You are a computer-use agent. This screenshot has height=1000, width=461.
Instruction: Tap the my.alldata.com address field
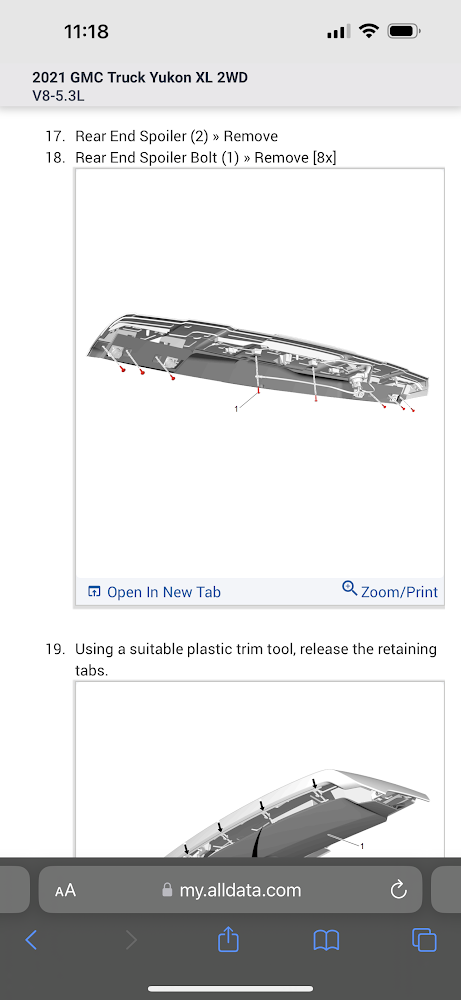(230, 890)
